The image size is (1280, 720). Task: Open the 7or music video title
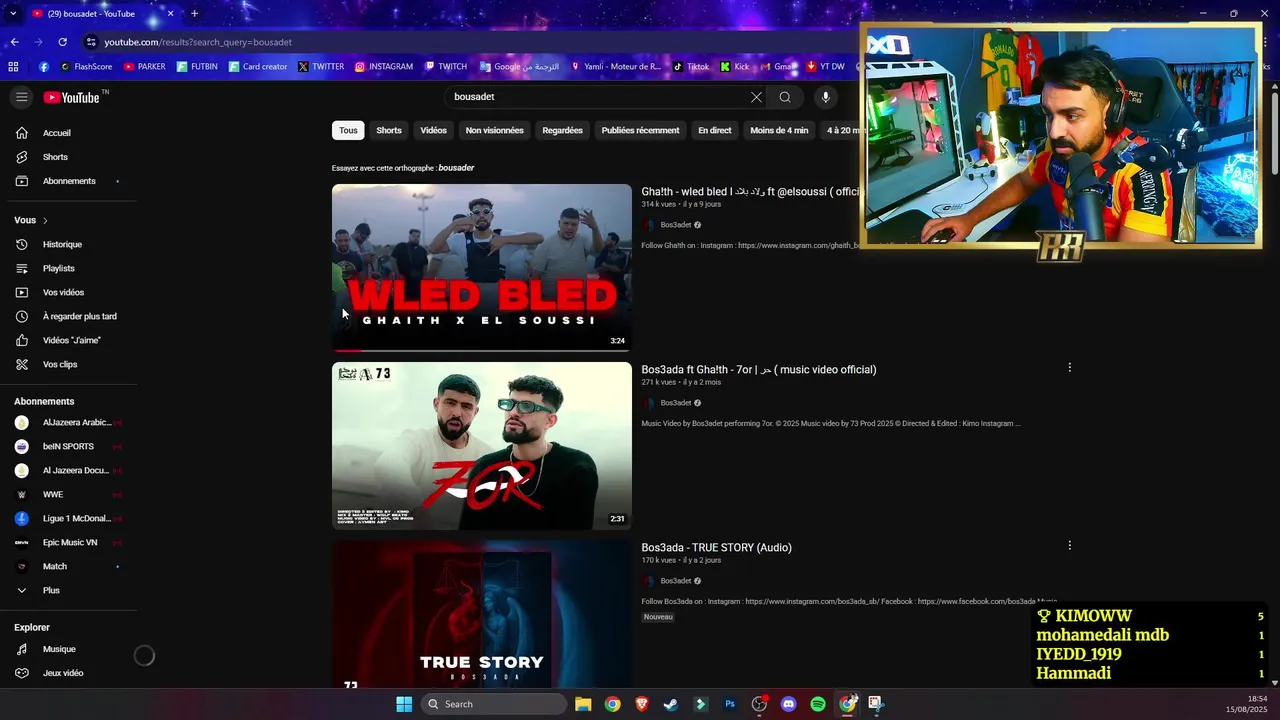759,369
